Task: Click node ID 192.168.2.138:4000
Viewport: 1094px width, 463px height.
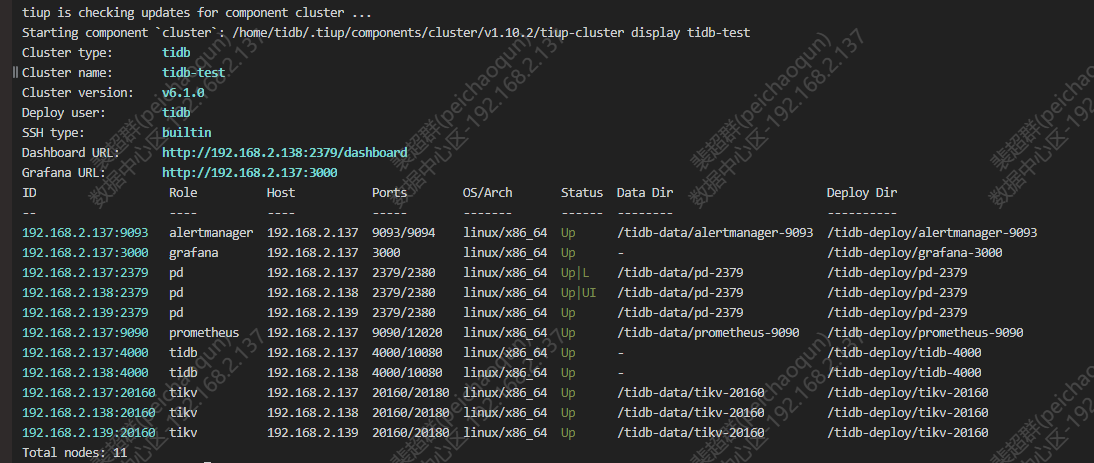Action: click(x=85, y=372)
